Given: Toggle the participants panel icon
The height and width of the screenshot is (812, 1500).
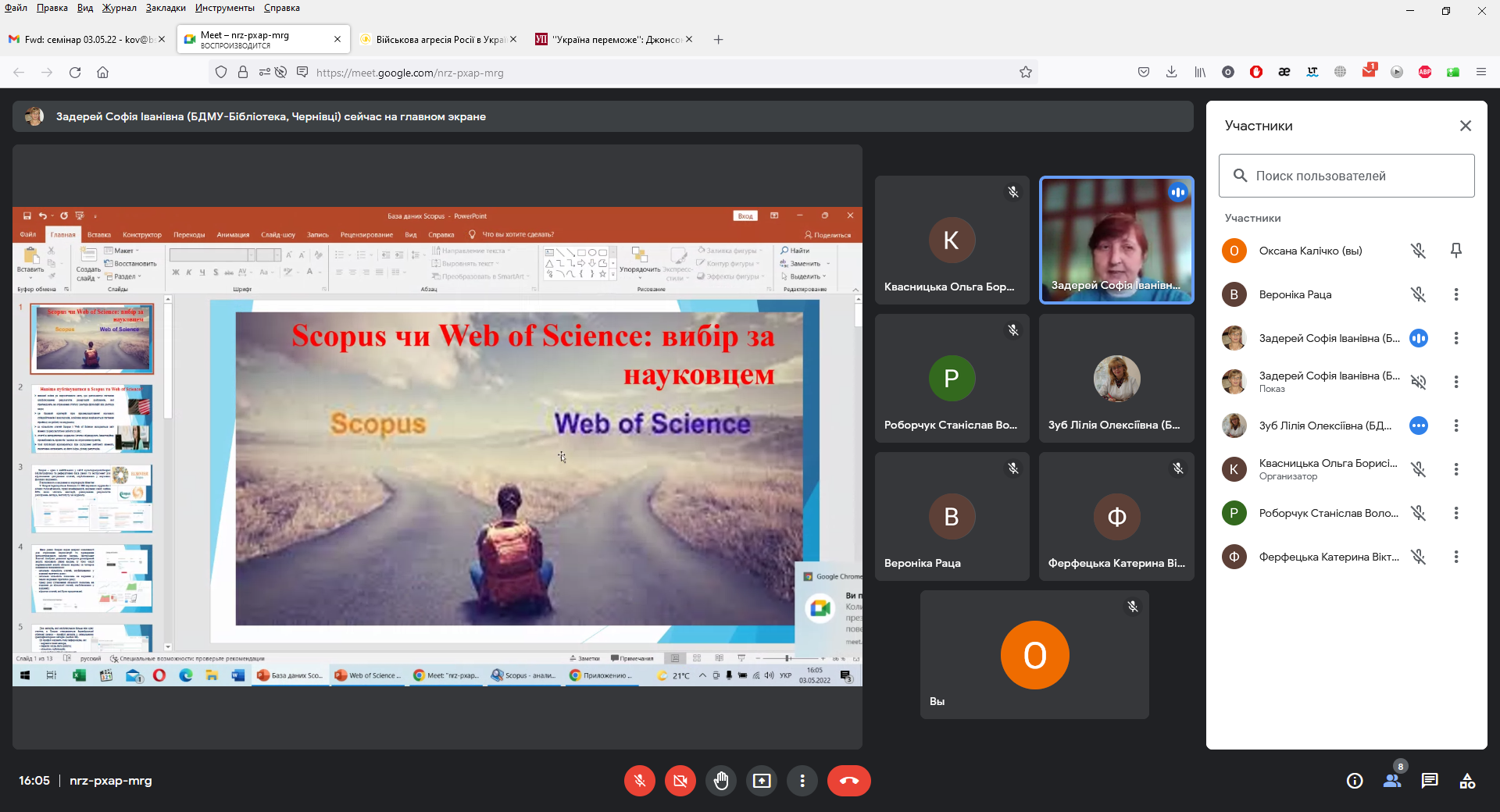Looking at the screenshot, I should pyautogui.click(x=1392, y=781).
